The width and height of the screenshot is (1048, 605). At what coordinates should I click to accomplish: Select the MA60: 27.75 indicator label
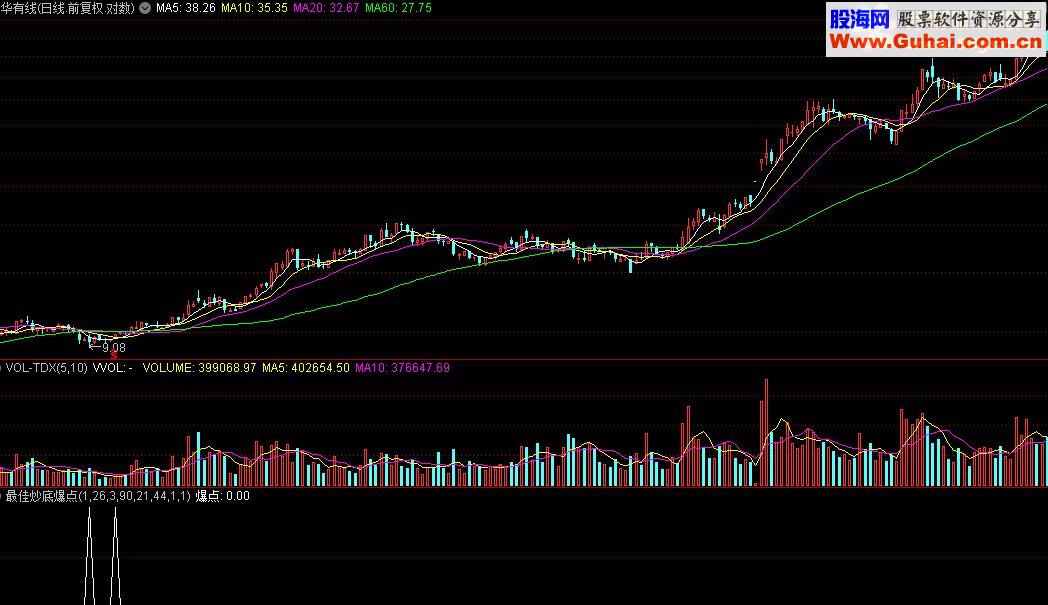(398, 8)
